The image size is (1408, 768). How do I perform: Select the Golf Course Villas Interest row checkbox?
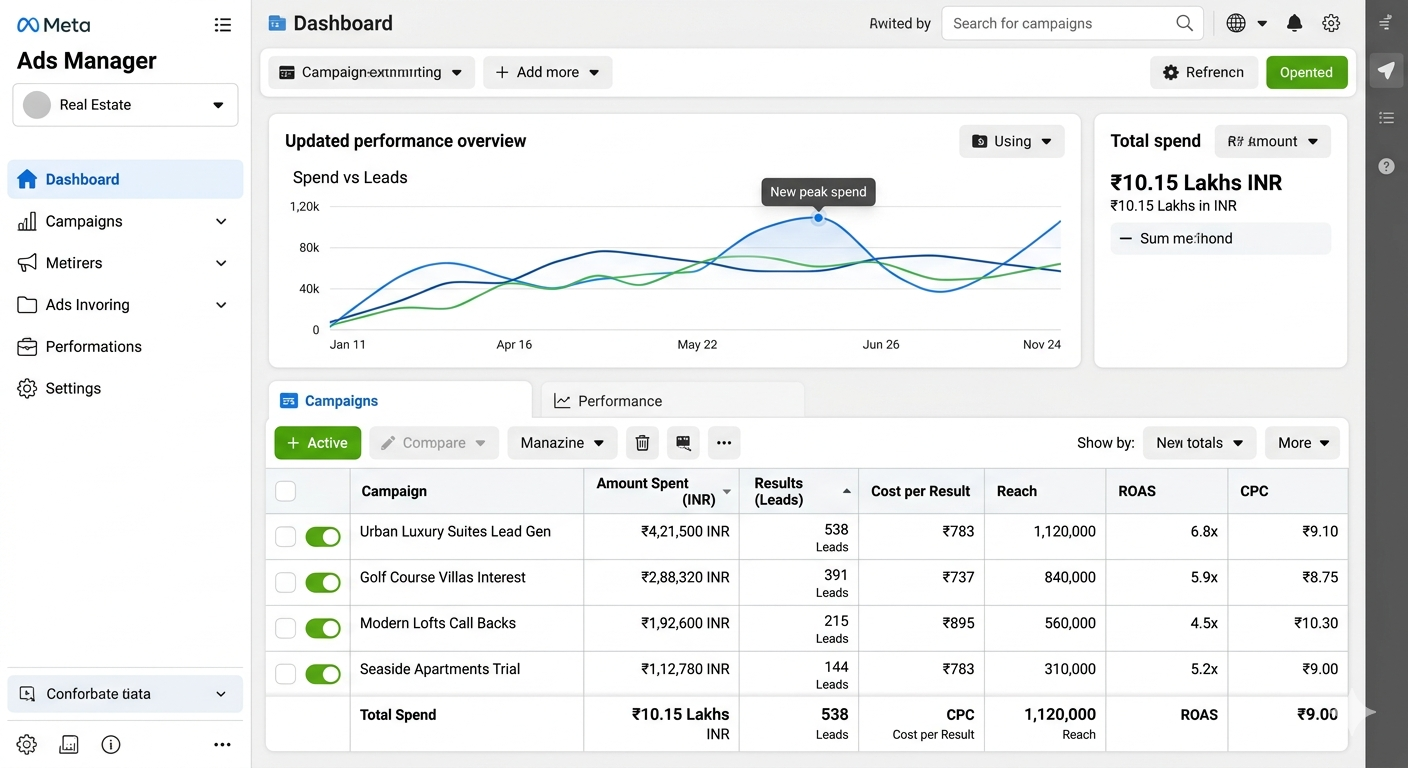(x=285, y=582)
